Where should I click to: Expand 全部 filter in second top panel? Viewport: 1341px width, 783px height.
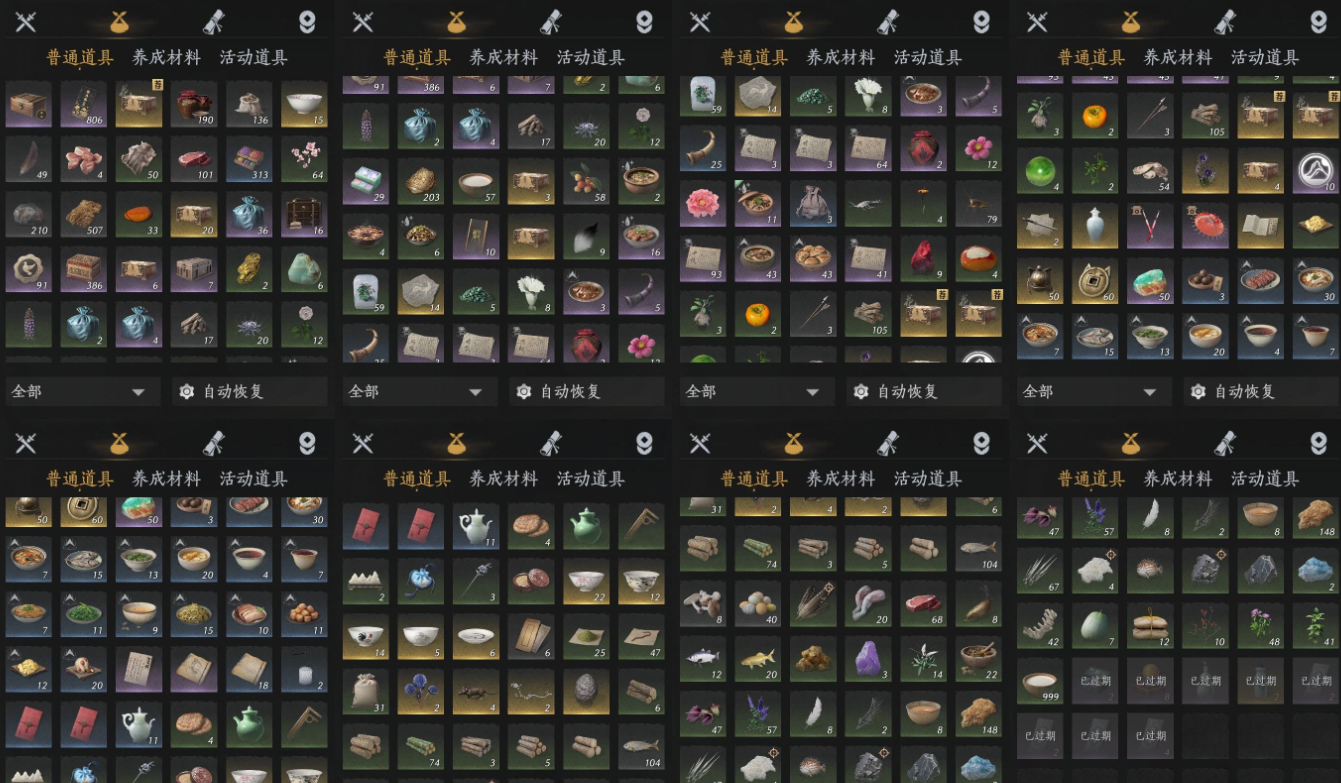[417, 391]
